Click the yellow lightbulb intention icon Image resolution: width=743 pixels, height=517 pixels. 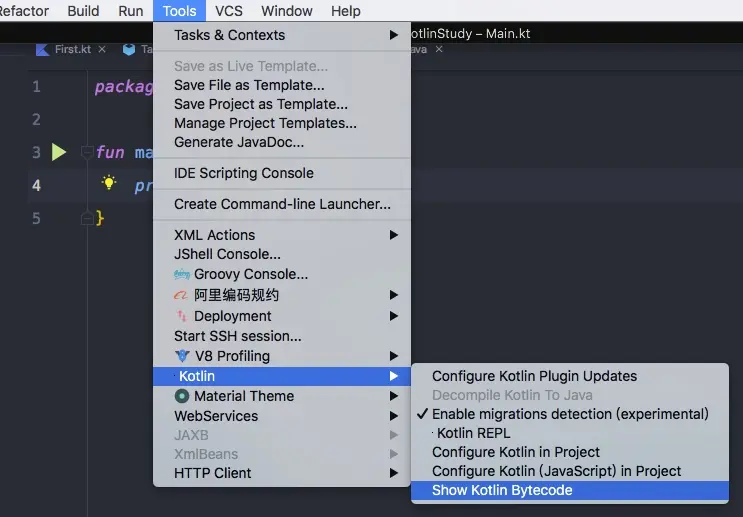point(109,183)
